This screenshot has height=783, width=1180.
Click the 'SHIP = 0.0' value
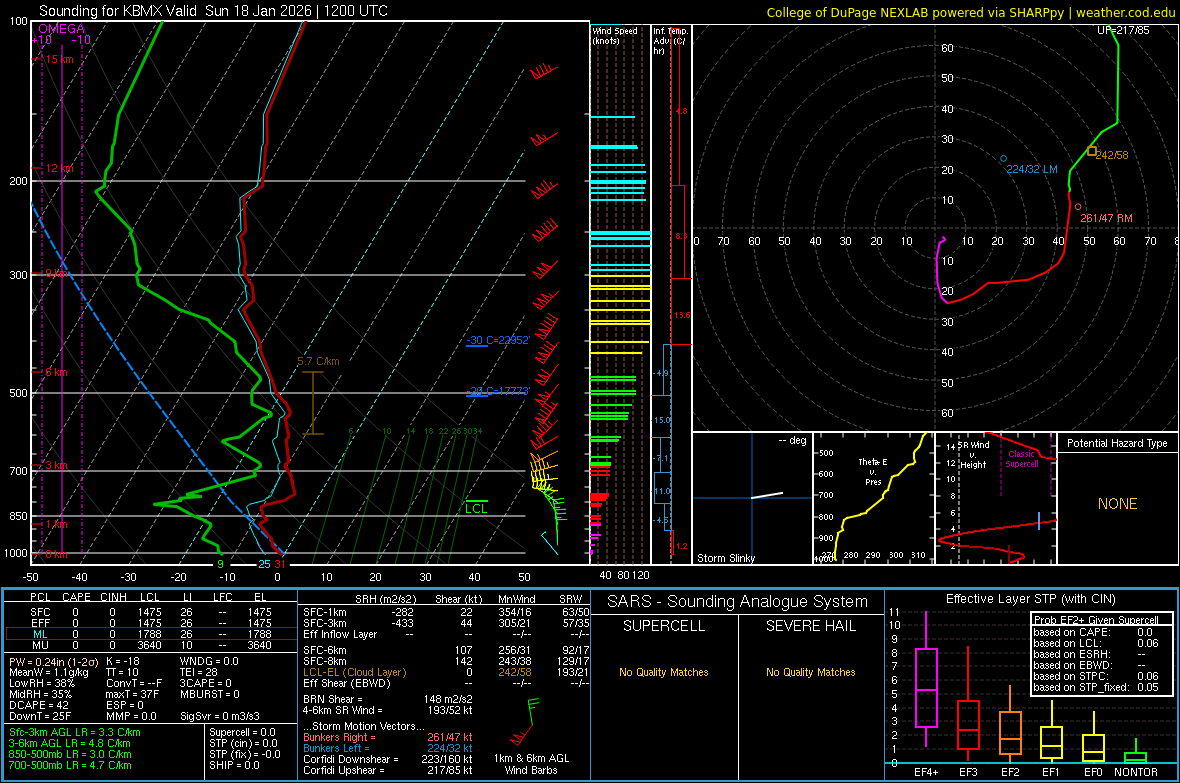coord(234,765)
